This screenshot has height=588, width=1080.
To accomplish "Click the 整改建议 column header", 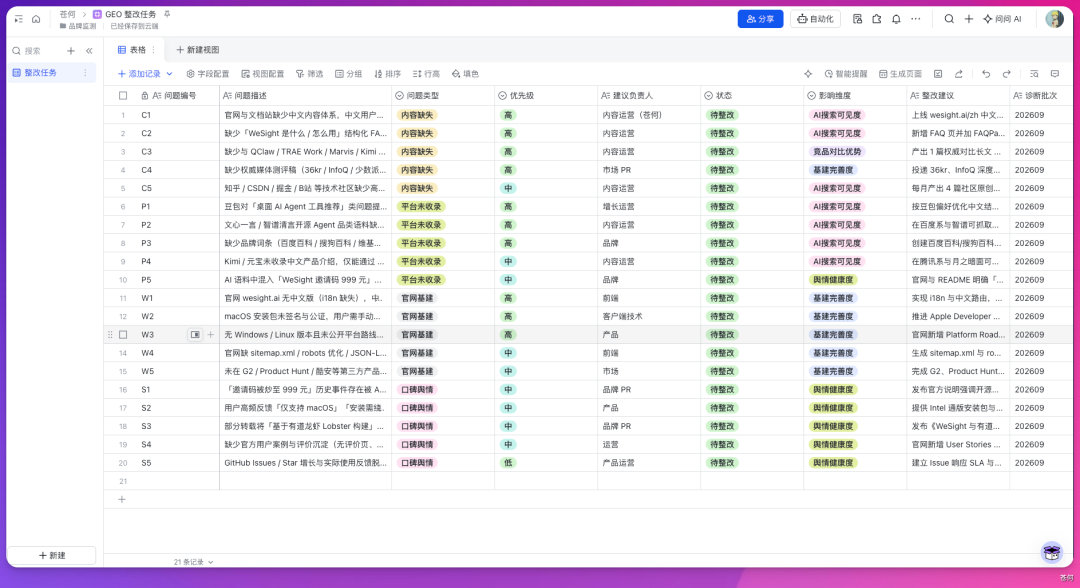I will pyautogui.click(x=958, y=96).
